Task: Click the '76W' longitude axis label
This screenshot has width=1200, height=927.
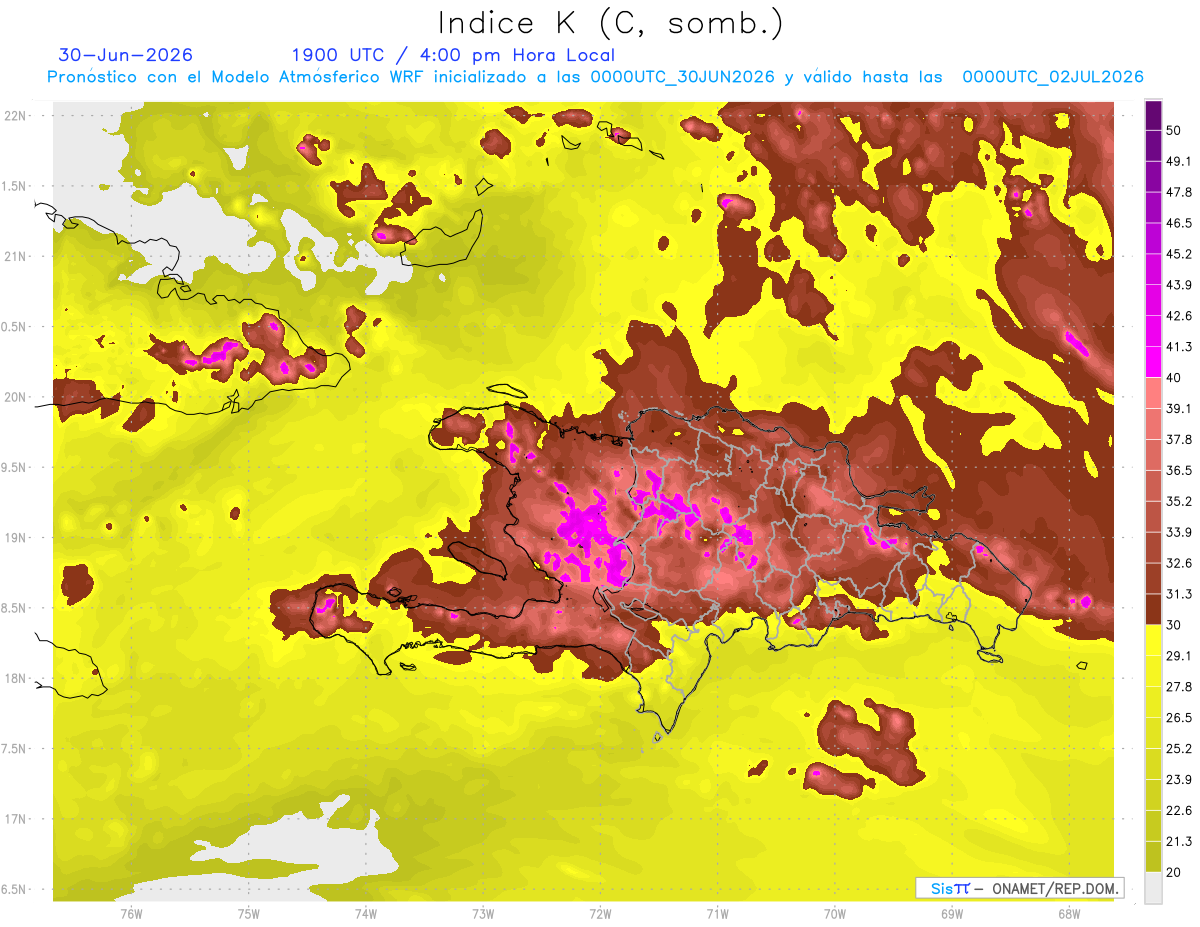Action: coord(131,913)
